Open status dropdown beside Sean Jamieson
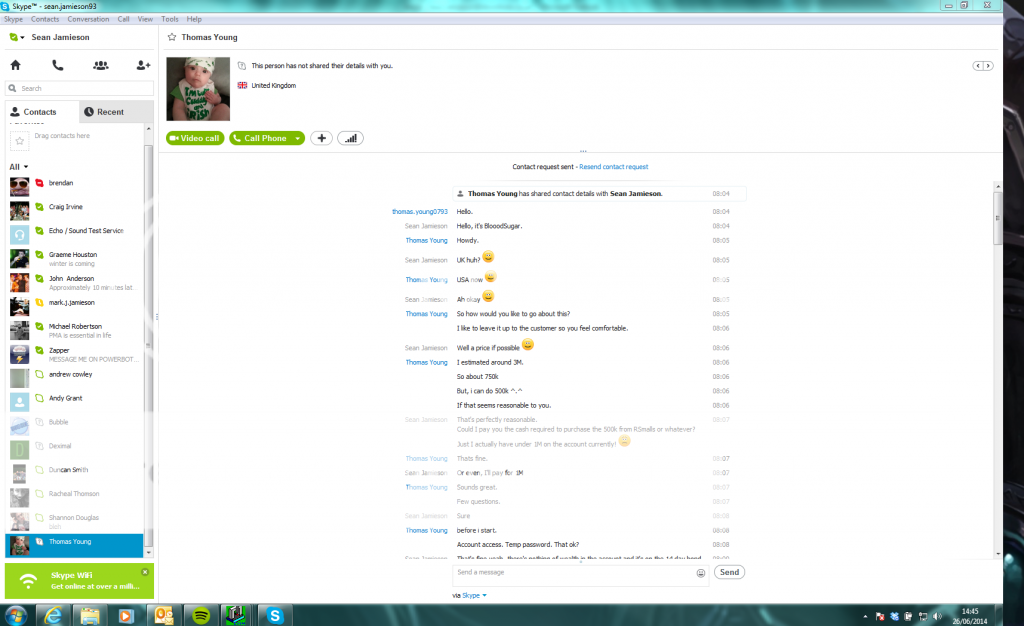 coord(17,38)
